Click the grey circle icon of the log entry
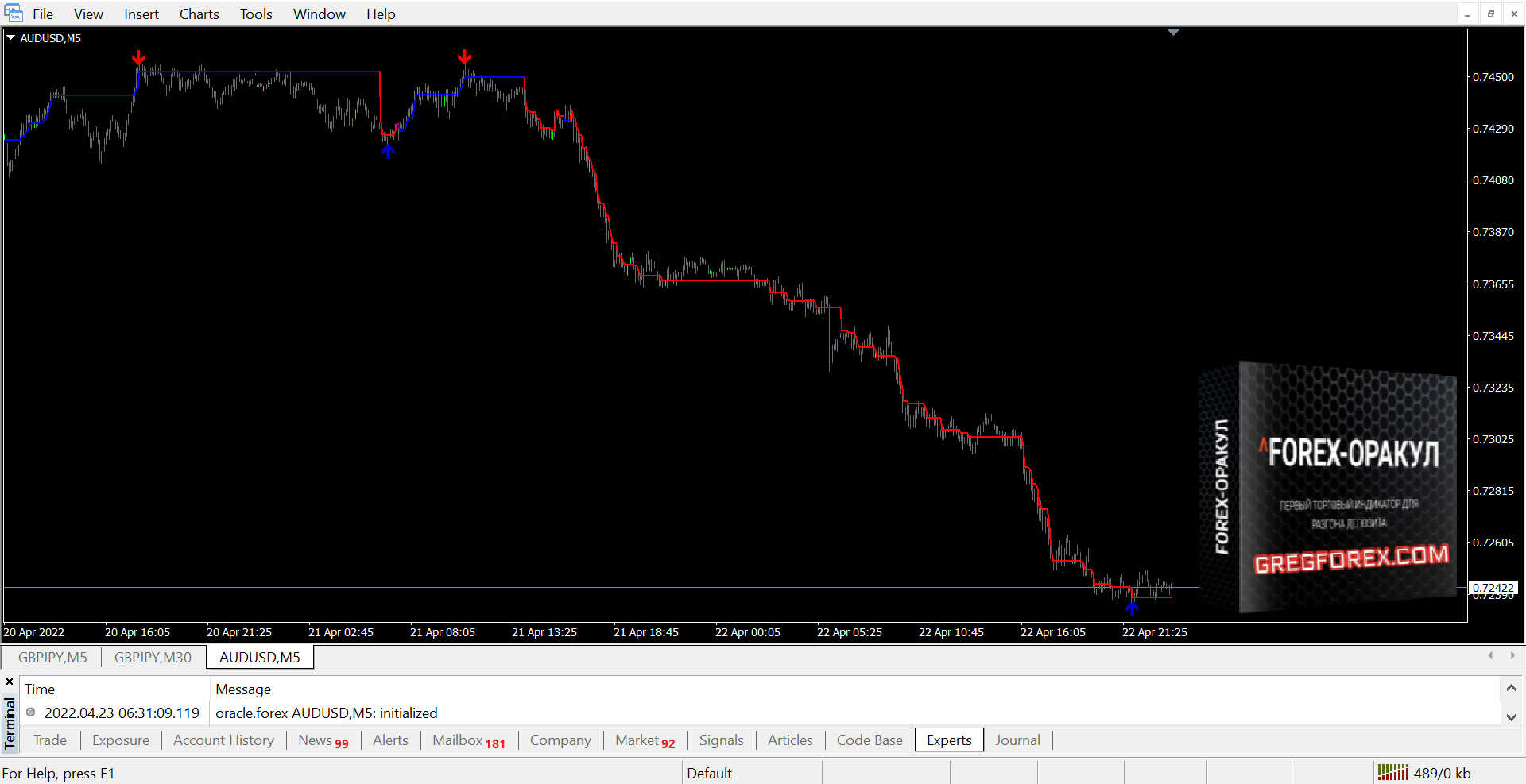This screenshot has height=784, width=1526. (31, 713)
